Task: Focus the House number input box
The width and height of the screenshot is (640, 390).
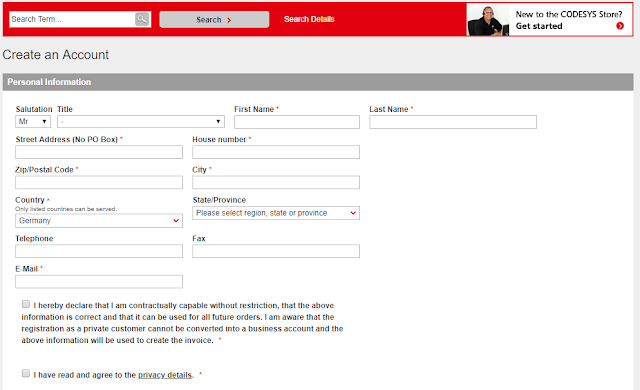Action: coord(276,152)
